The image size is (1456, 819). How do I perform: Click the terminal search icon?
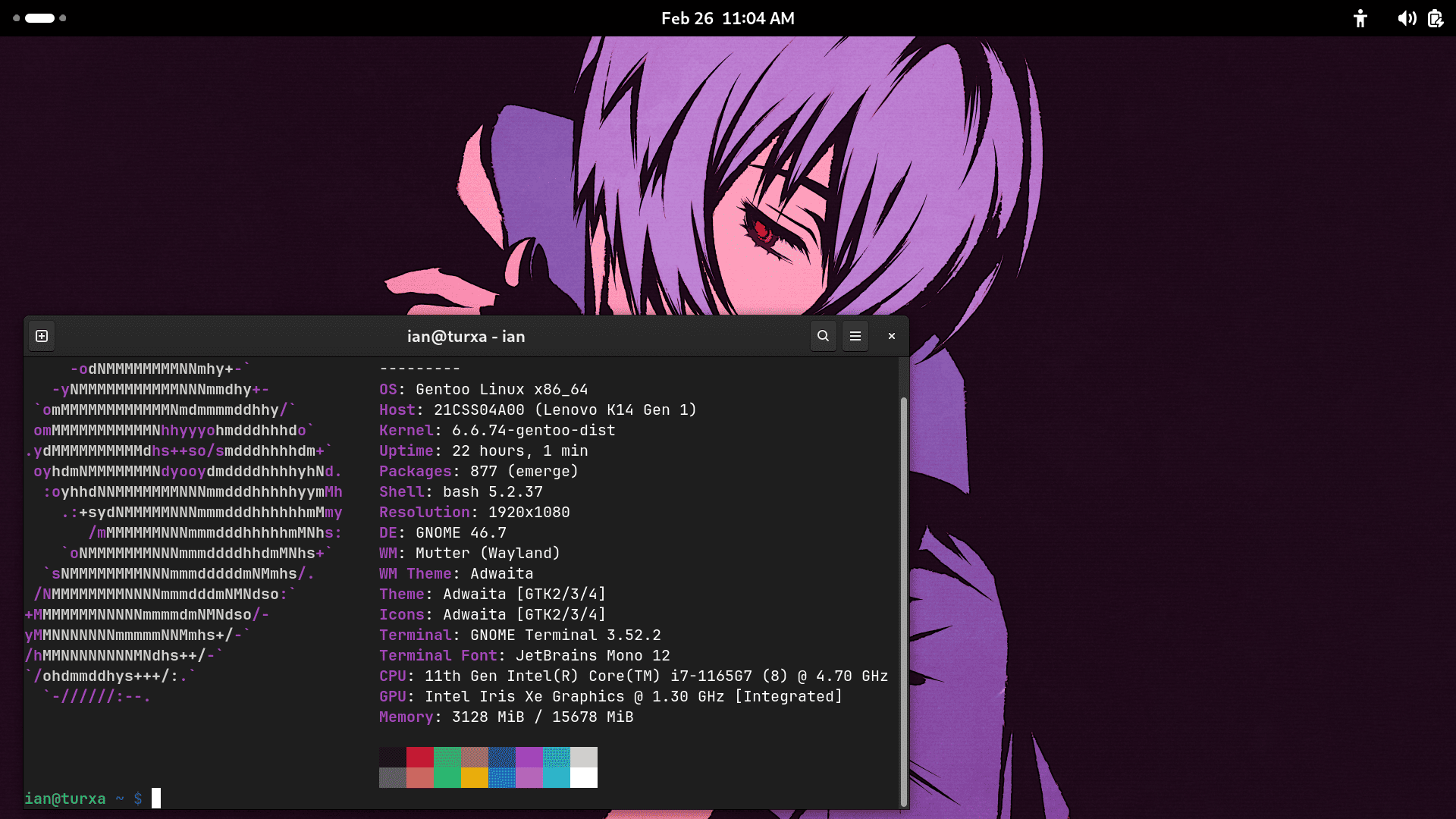pyautogui.click(x=823, y=336)
